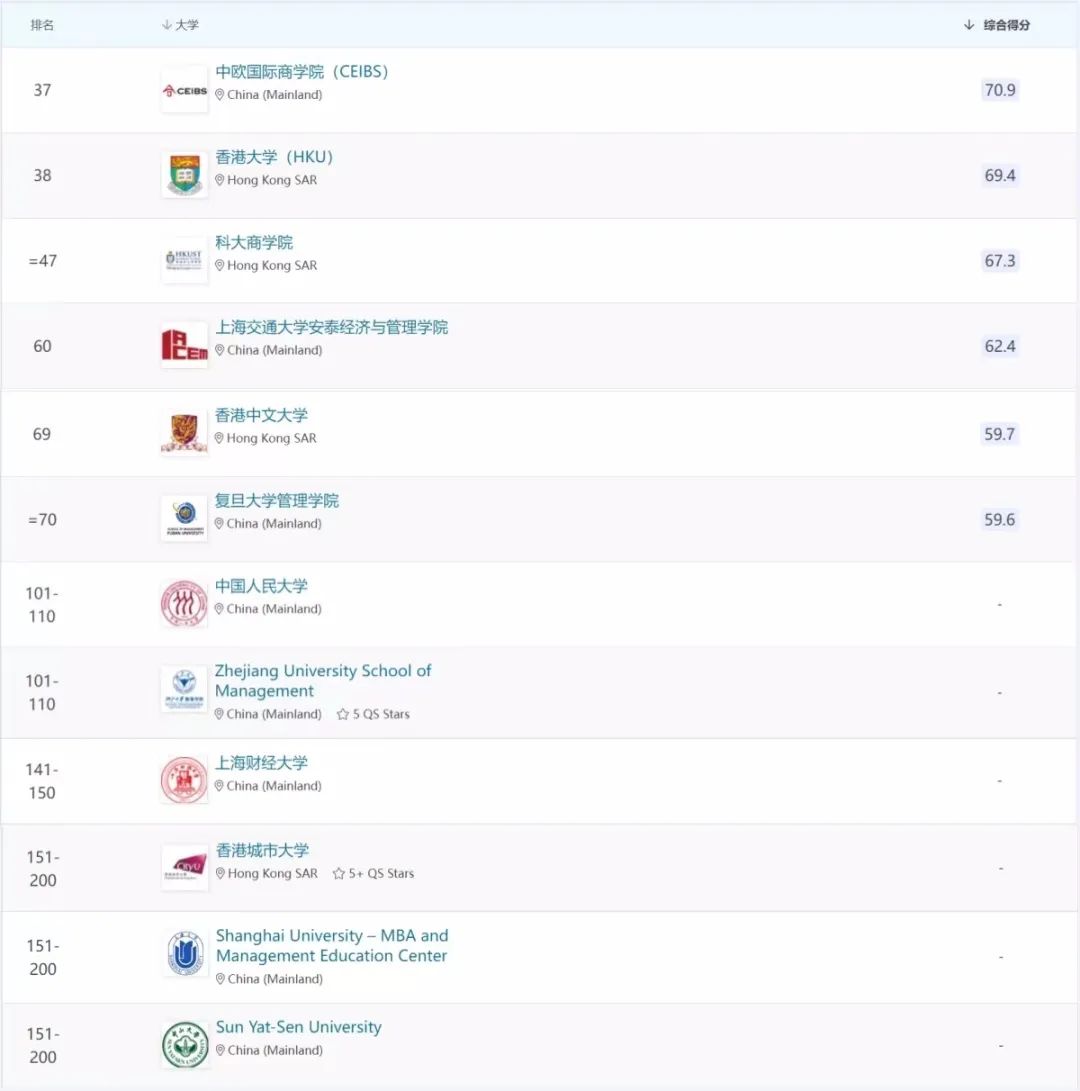Click the red ACEM logo

[x=184, y=346]
